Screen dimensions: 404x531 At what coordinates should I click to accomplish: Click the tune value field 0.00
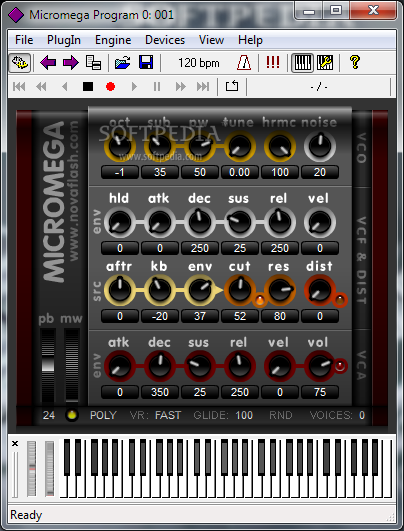tap(240, 172)
